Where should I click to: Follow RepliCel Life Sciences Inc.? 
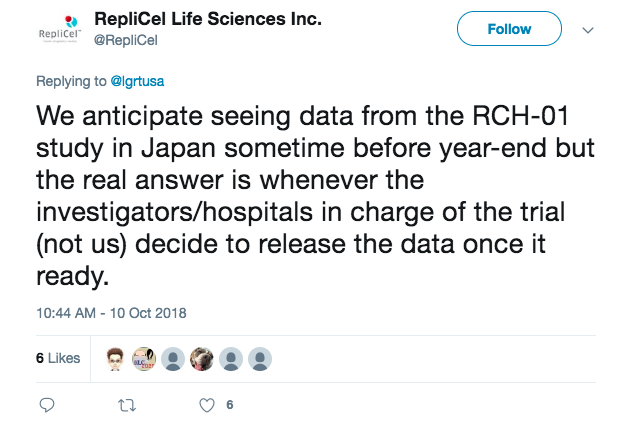tap(509, 29)
